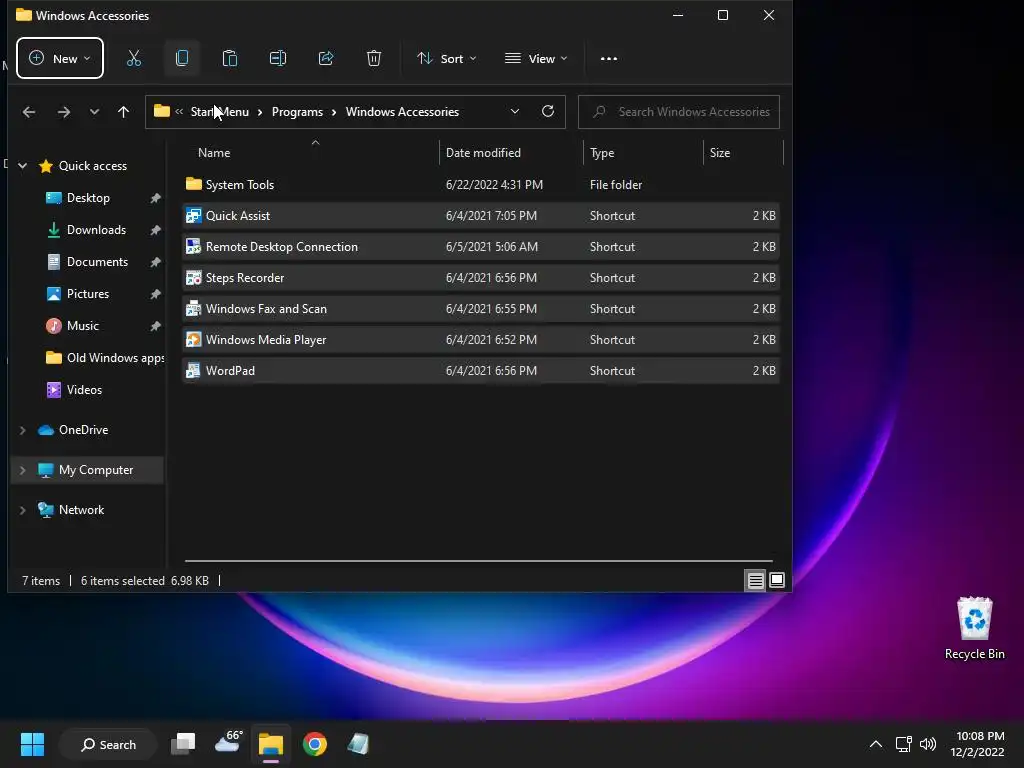1024x768 pixels.
Task: Click the horizontal scrollbar in file list
Action: tap(478, 560)
